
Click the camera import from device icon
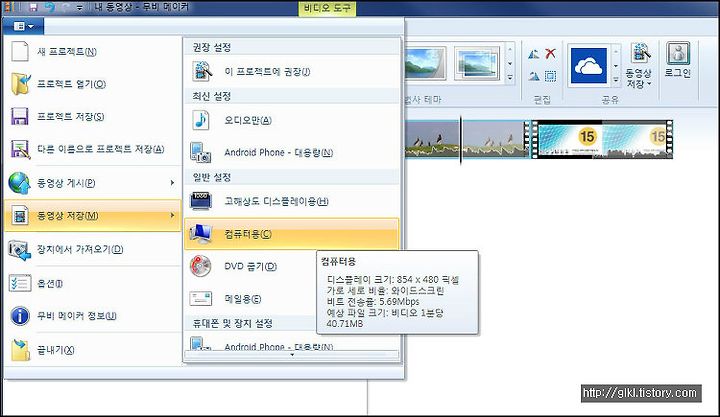[20, 250]
